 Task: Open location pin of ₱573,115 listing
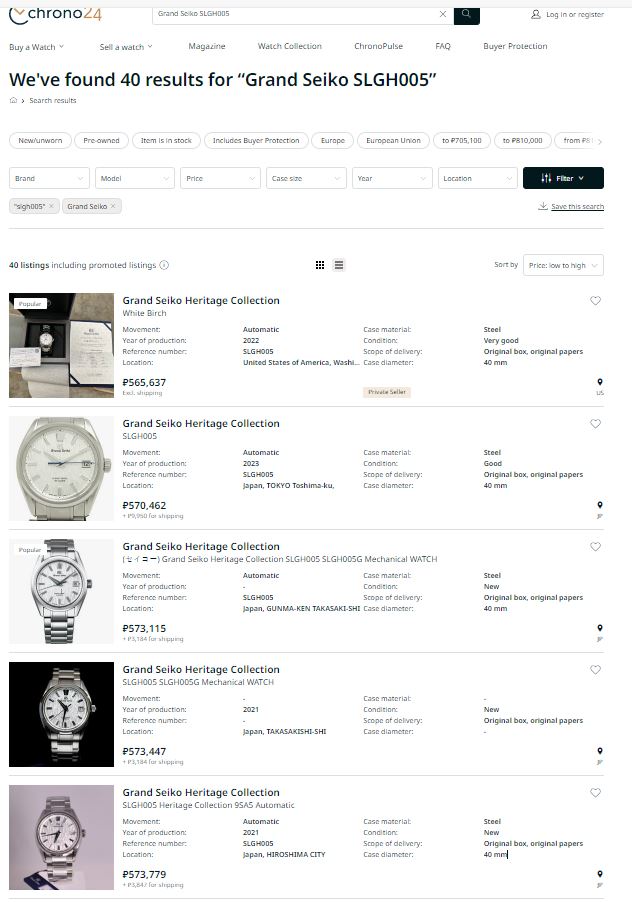tap(600, 628)
